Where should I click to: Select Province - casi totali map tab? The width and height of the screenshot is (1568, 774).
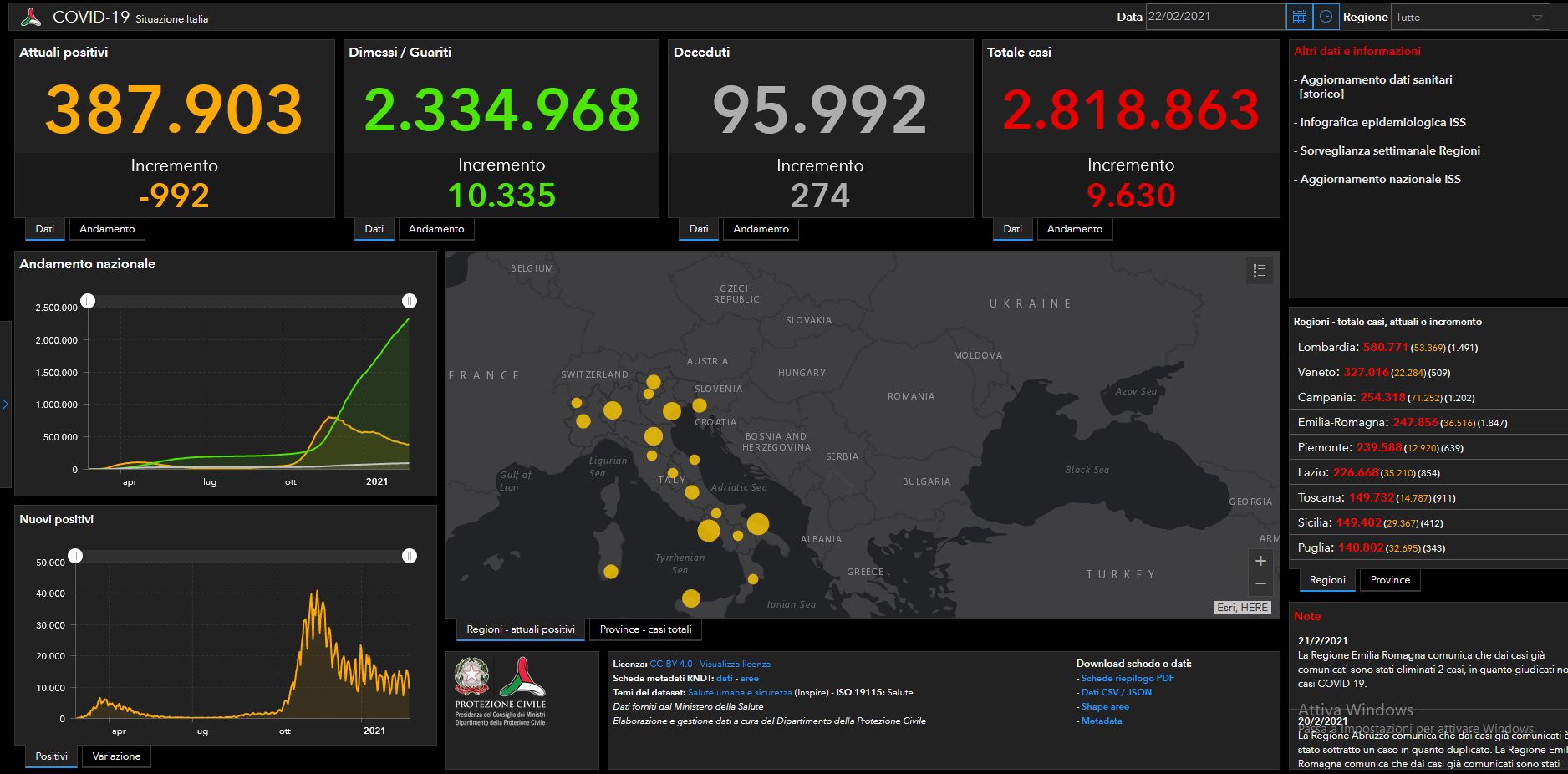click(x=645, y=629)
